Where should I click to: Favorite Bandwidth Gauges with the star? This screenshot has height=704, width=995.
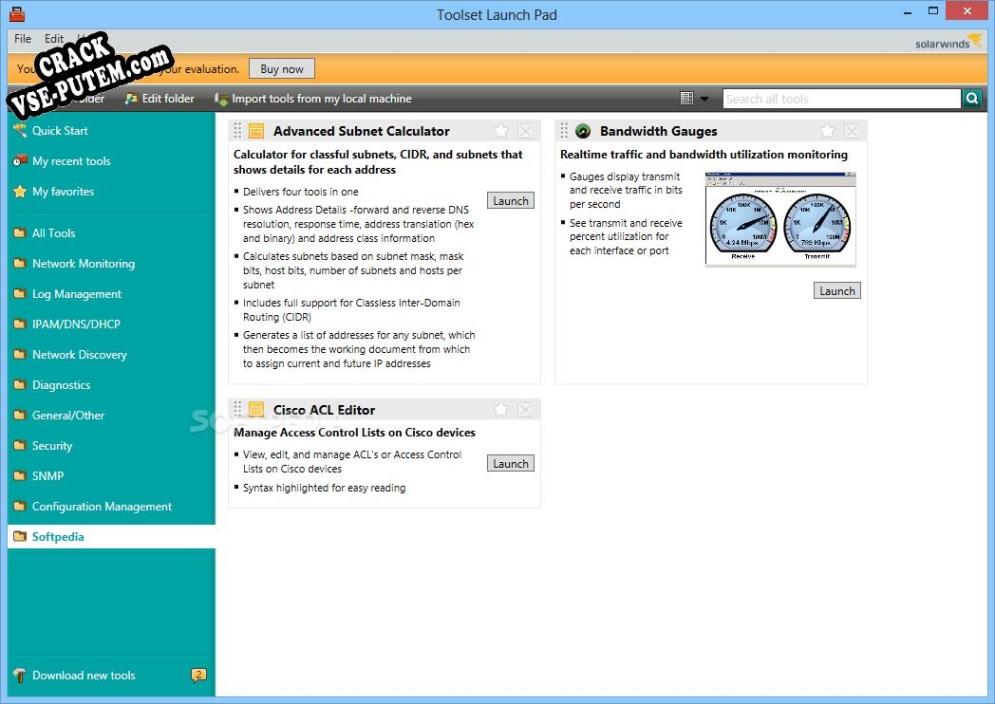pos(827,131)
